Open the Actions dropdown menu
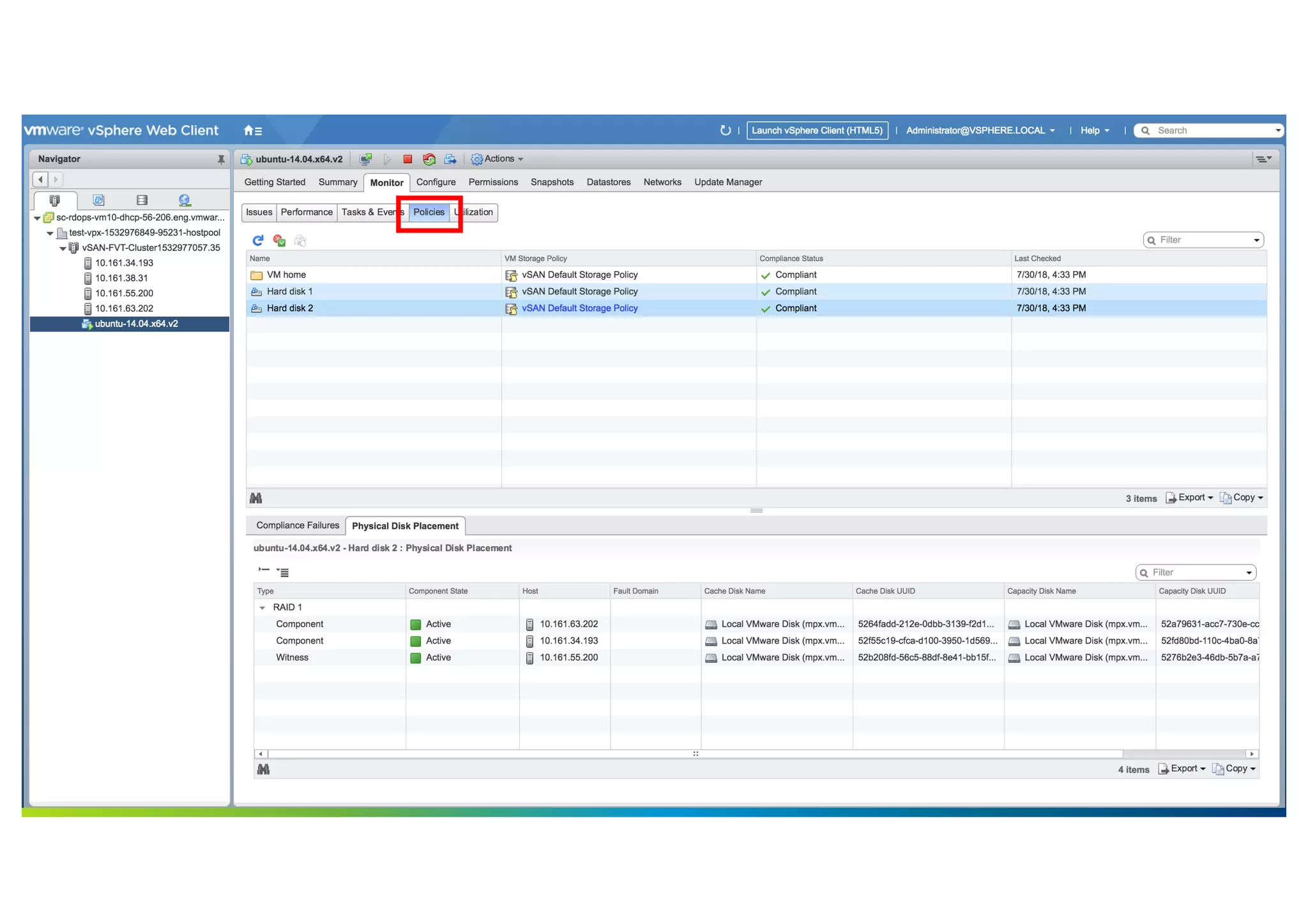 [498, 159]
